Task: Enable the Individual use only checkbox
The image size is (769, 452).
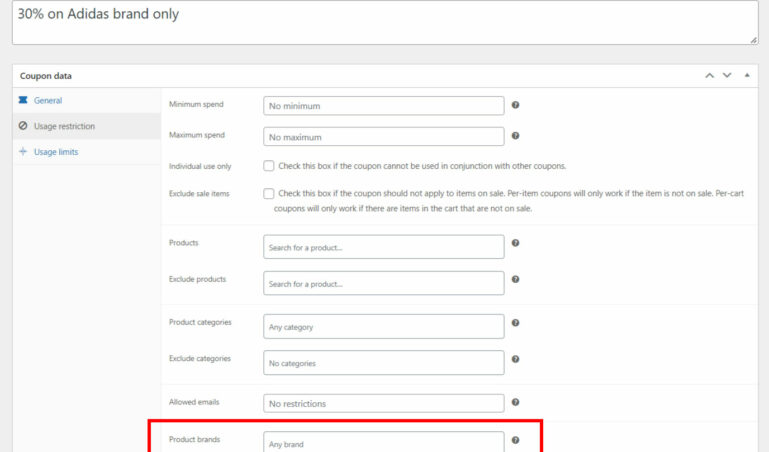Action: pos(269,166)
